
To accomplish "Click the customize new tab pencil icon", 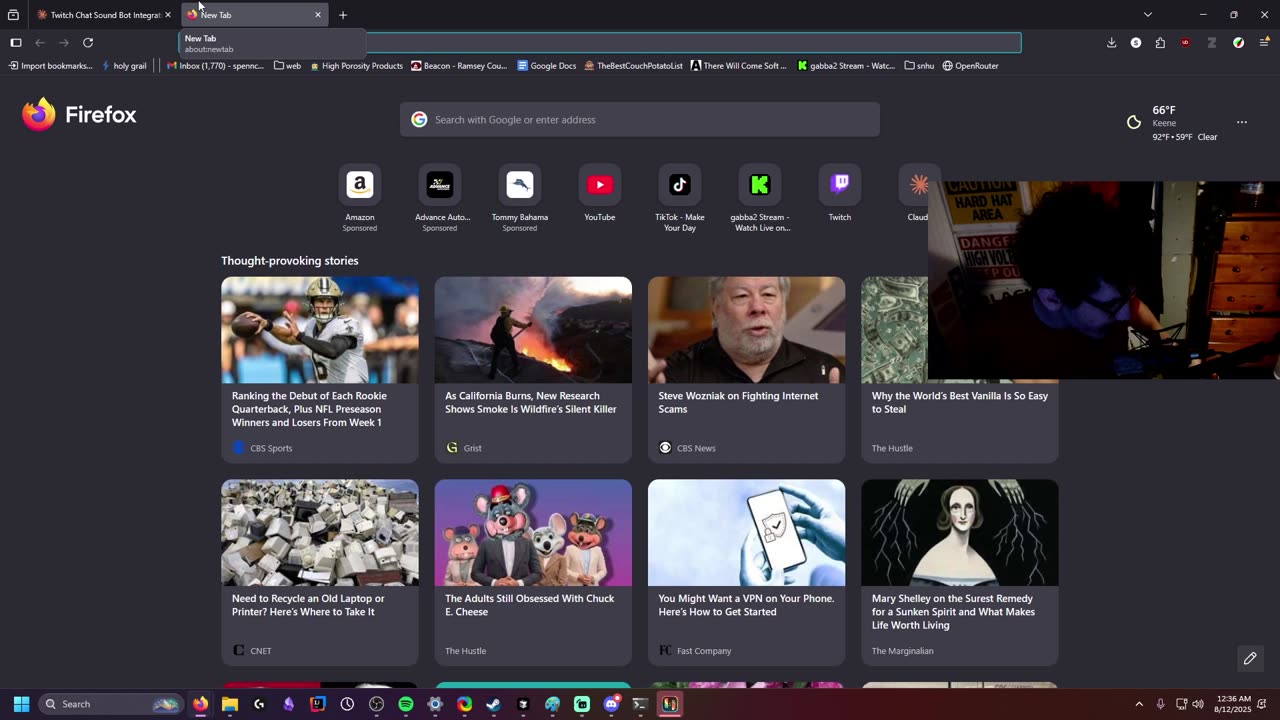I will [1249, 658].
